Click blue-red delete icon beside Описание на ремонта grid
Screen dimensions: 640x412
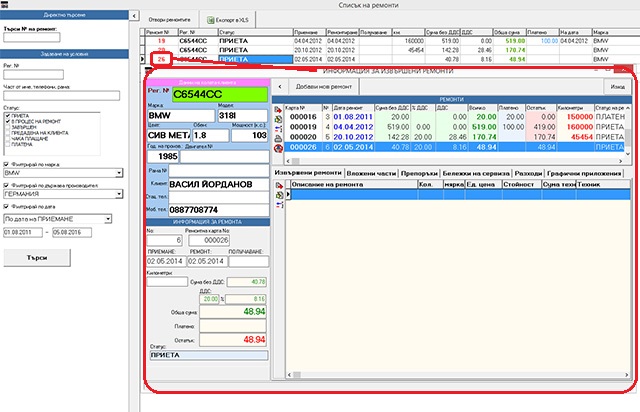[x=279, y=205]
